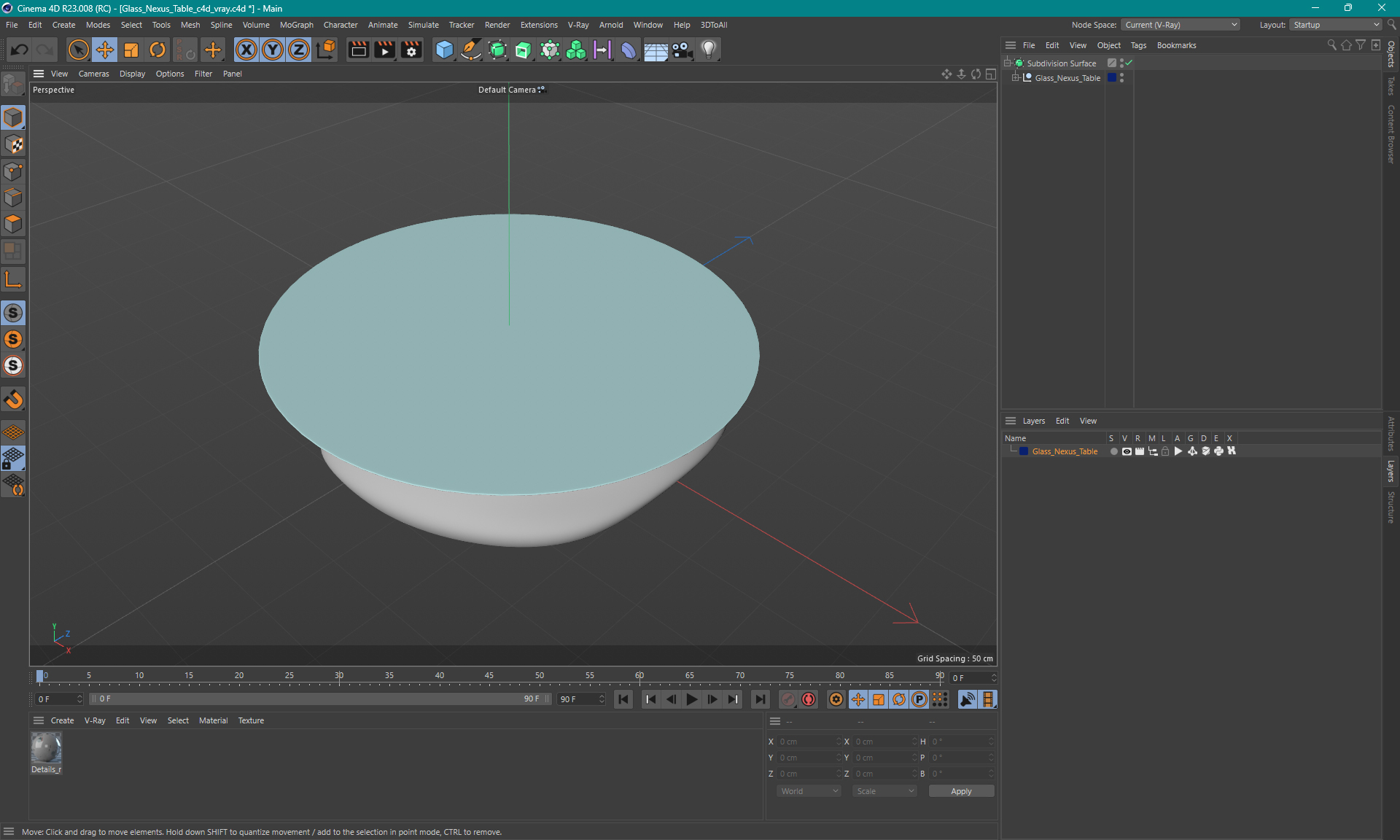Select the Live Selection tool
The height and width of the screenshot is (840, 1400).
coord(78,50)
